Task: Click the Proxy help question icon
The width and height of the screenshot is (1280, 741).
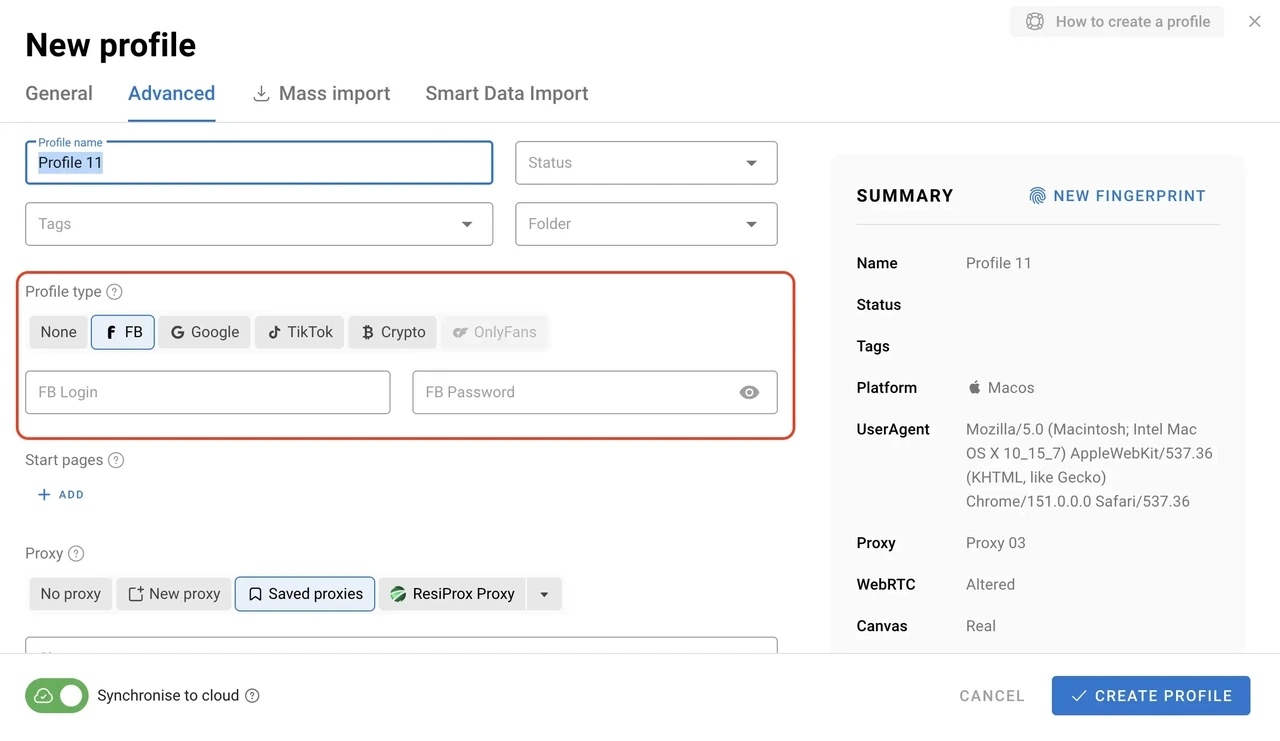Action: click(76, 553)
